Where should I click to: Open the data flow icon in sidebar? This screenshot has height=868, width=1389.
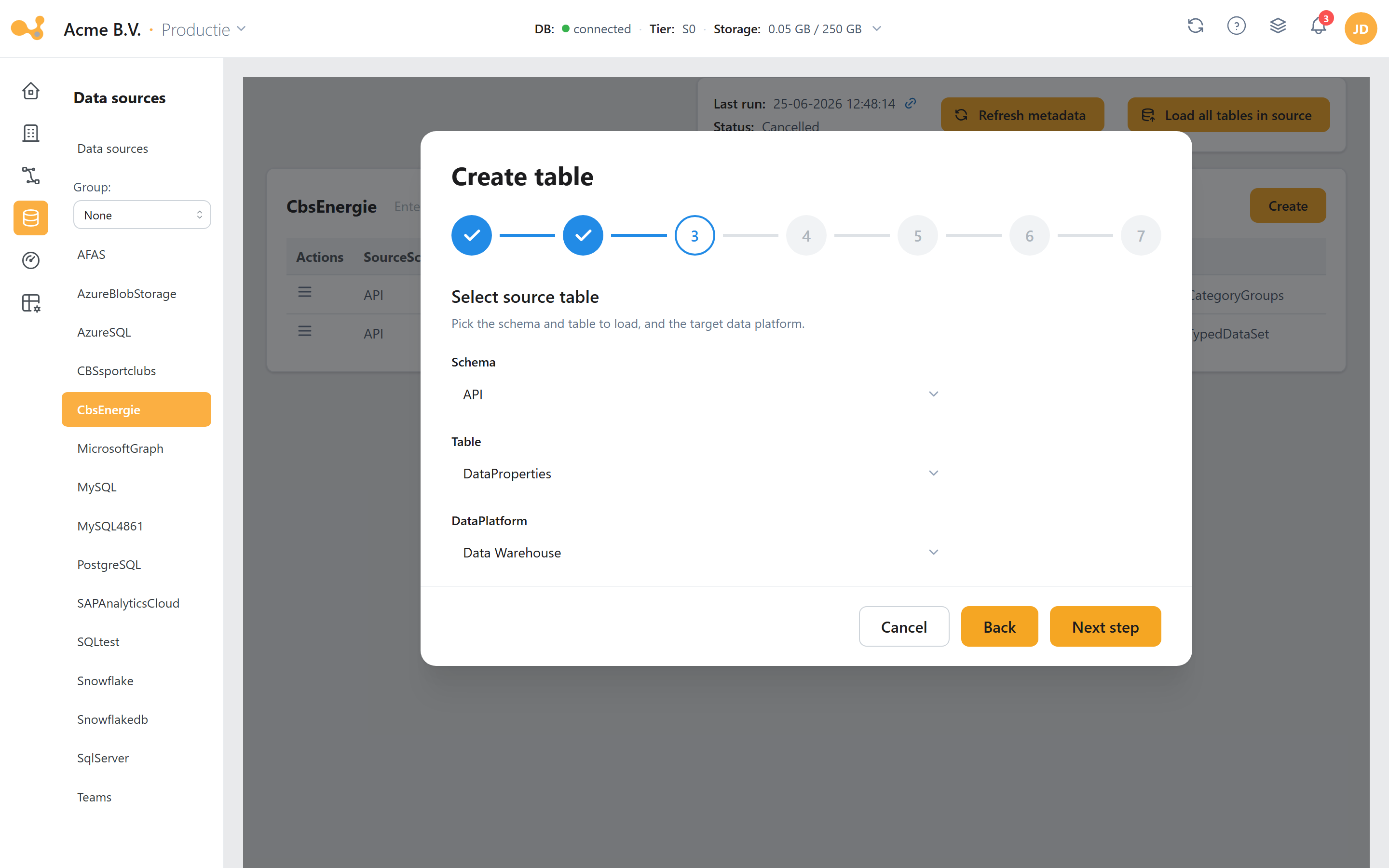30,176
